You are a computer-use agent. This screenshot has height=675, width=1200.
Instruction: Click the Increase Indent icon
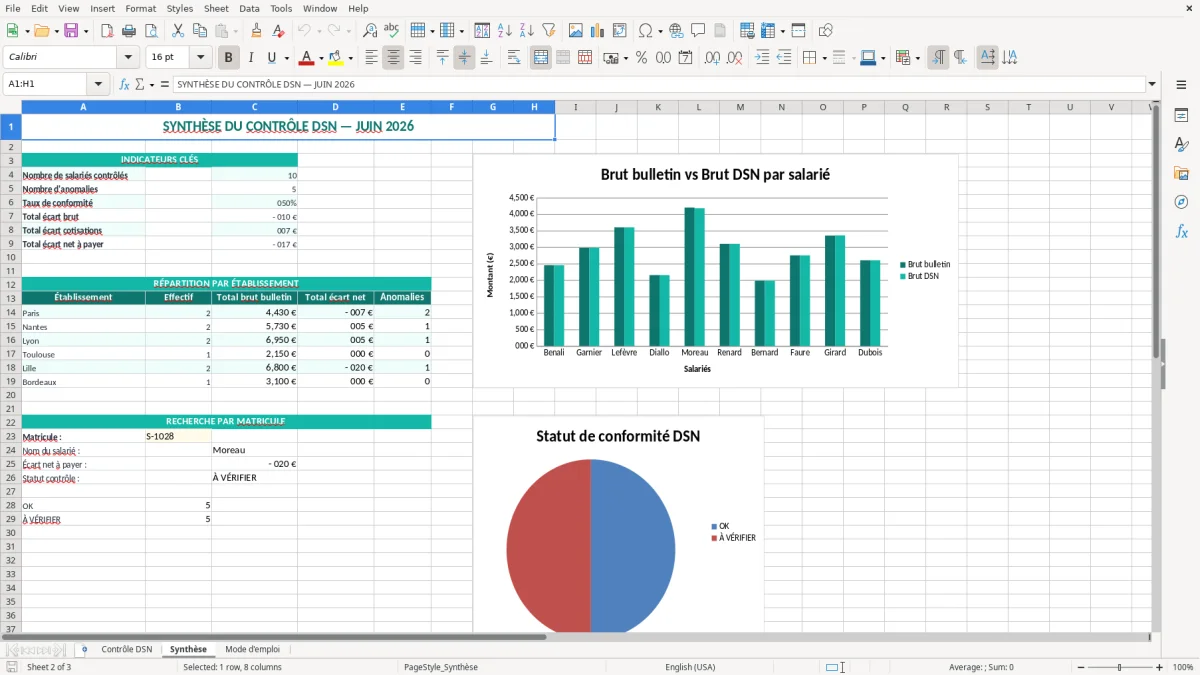(762, 58)
